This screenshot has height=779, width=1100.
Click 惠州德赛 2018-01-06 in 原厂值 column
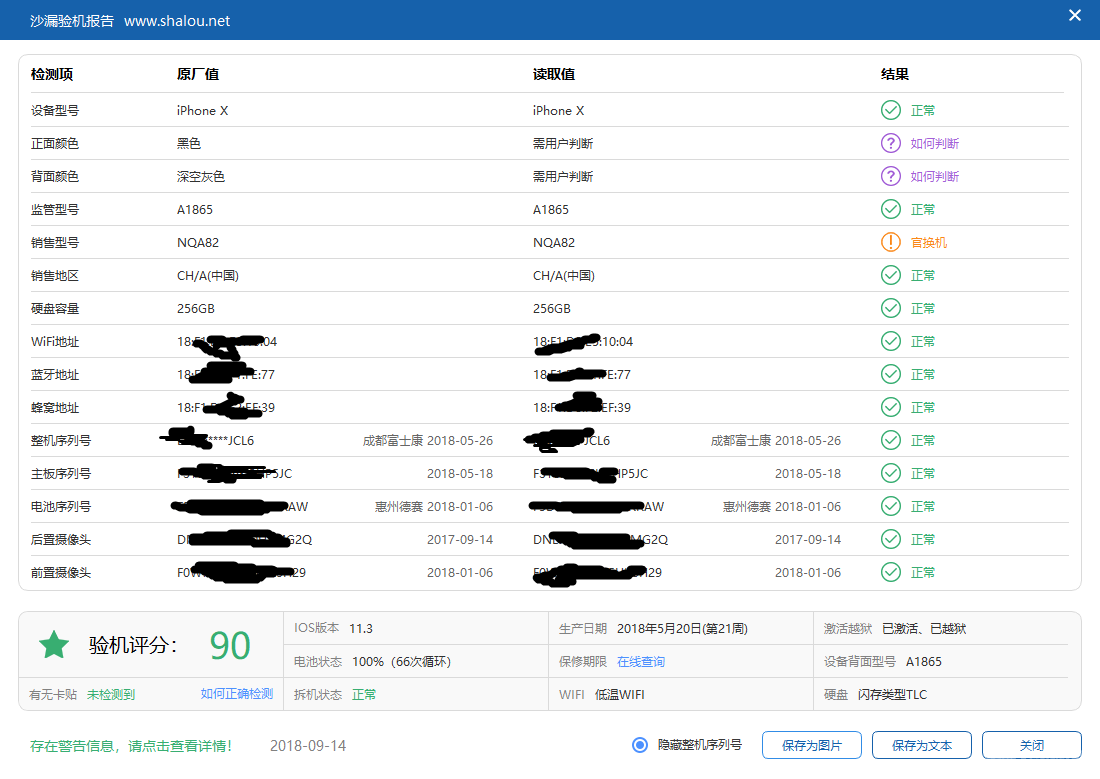pyautogui.click(x=434, y=507)
